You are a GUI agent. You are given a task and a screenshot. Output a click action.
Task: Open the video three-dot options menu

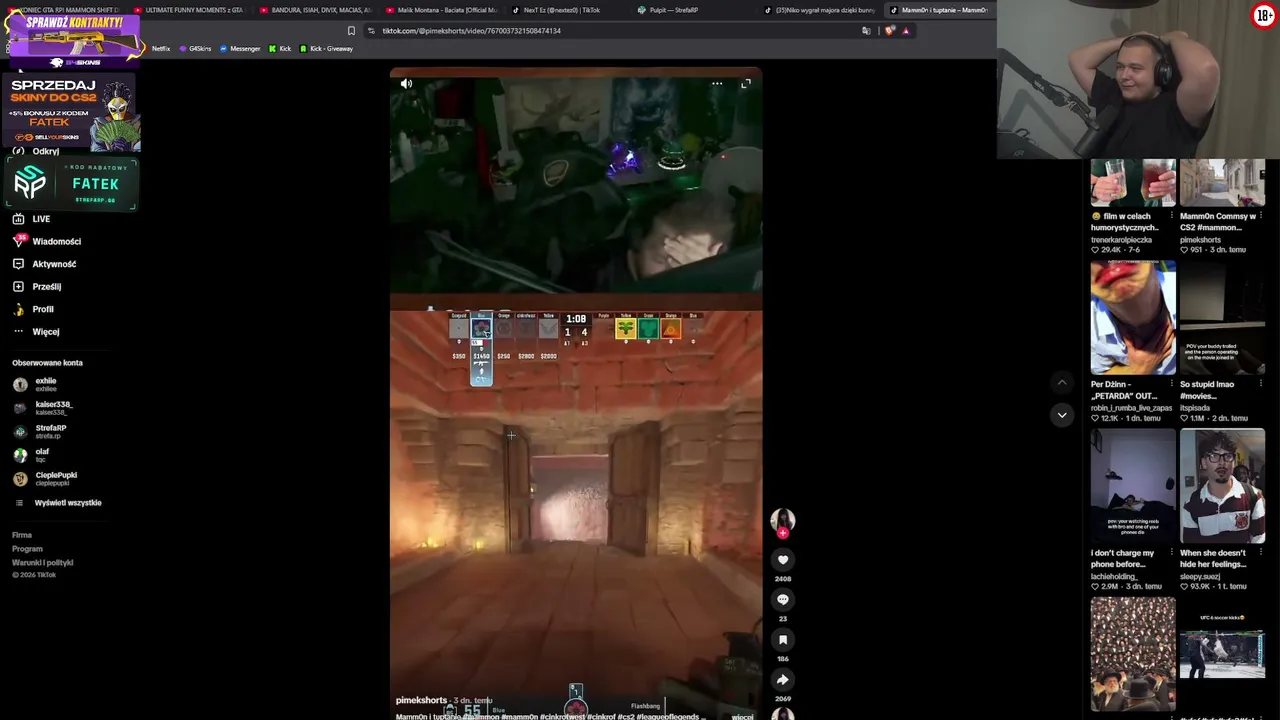click(717, 84)
